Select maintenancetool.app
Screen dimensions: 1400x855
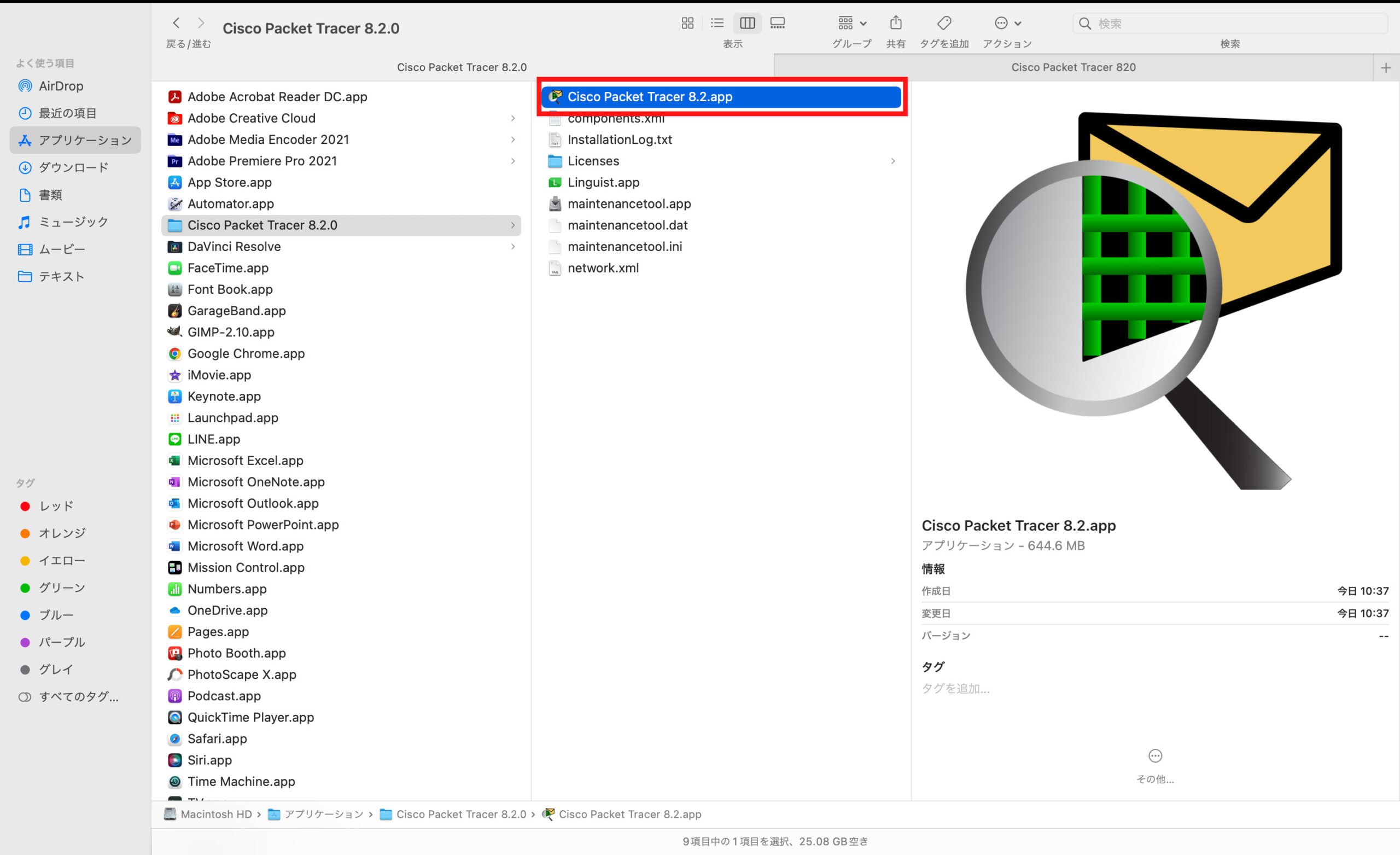point(721,203)
